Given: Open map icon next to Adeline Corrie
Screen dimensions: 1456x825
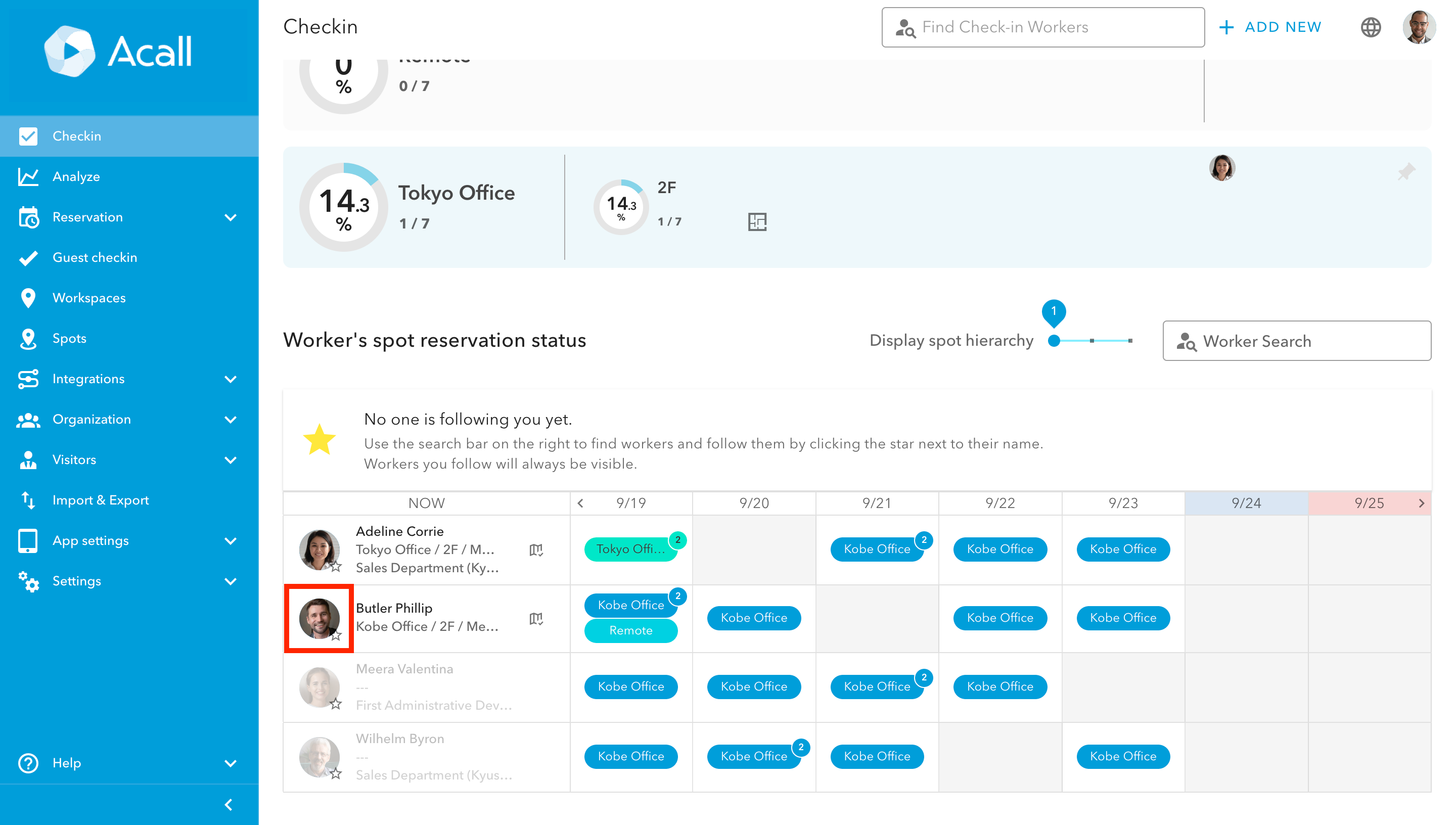Looking at the screenshot, I should click(x=536, y=549).
